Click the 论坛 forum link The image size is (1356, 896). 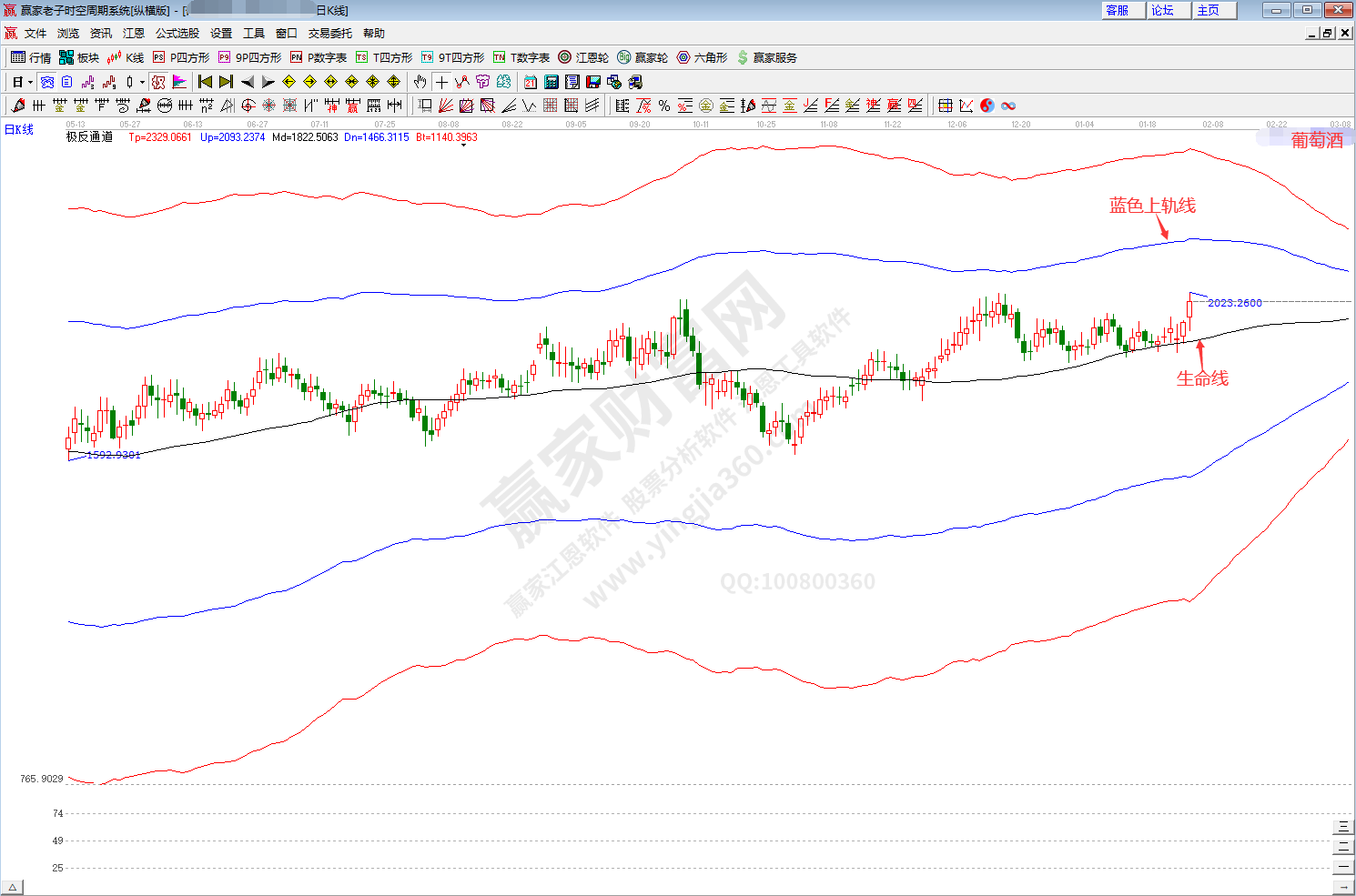point(1163,10)
